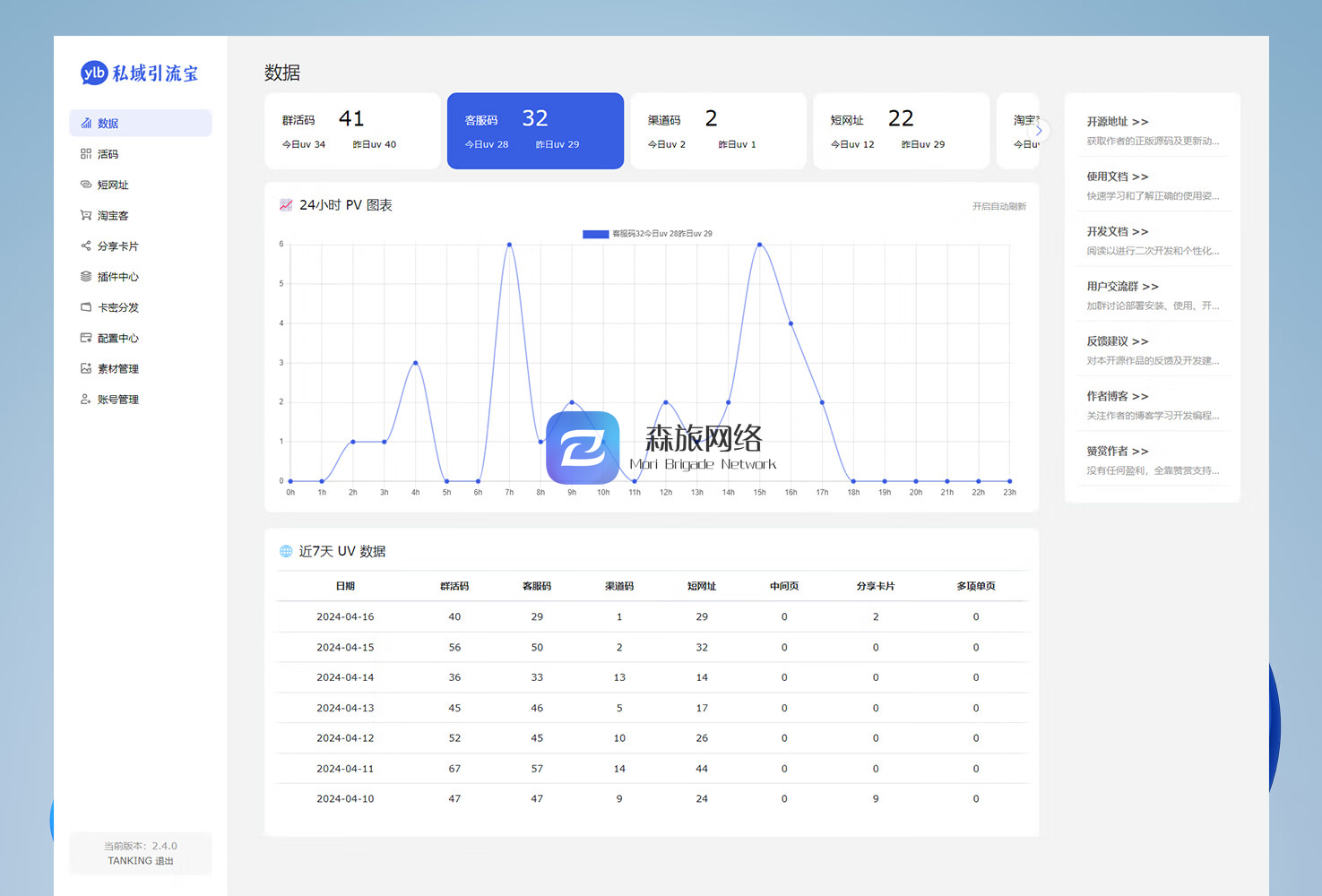Click 退出 to log out TANKING
This screenshot has width=1322, height=896.
(x=164, y=861)
